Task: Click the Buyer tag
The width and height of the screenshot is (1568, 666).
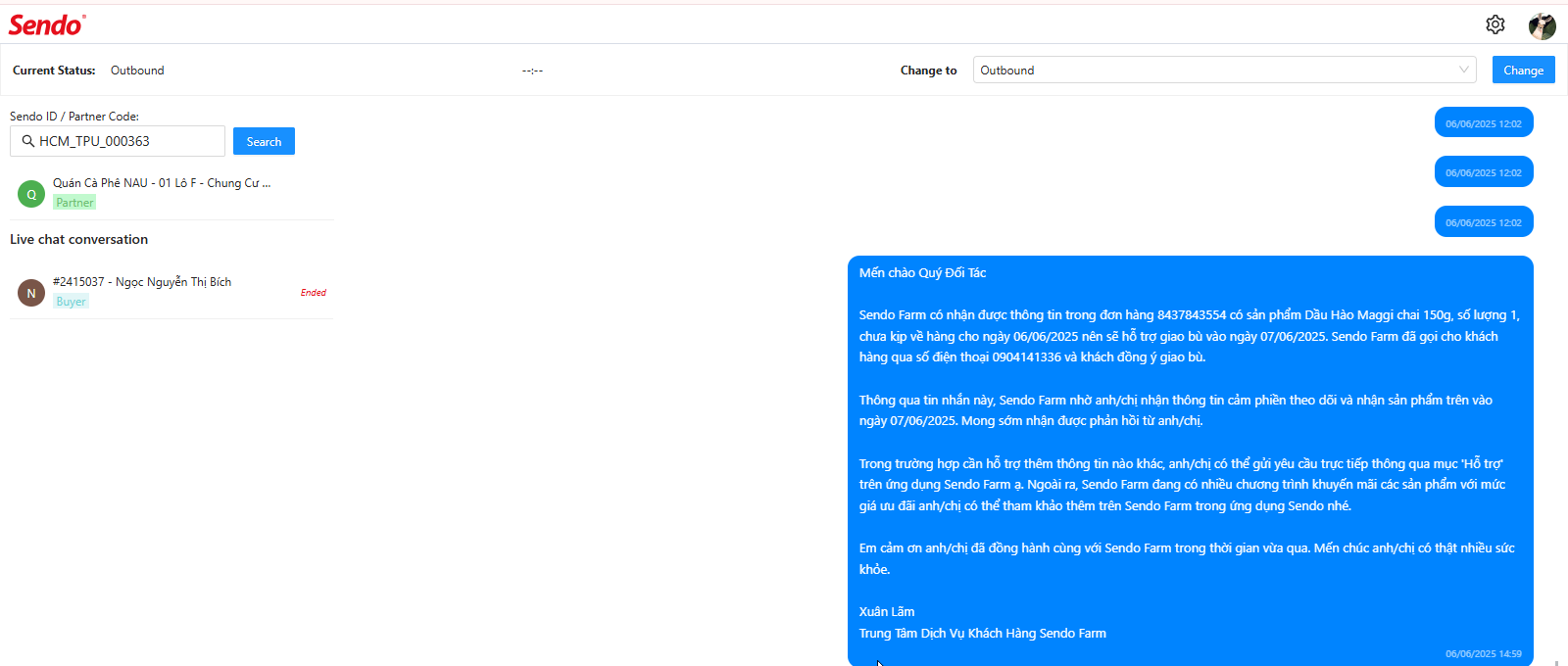Action: tap(71, 302)
